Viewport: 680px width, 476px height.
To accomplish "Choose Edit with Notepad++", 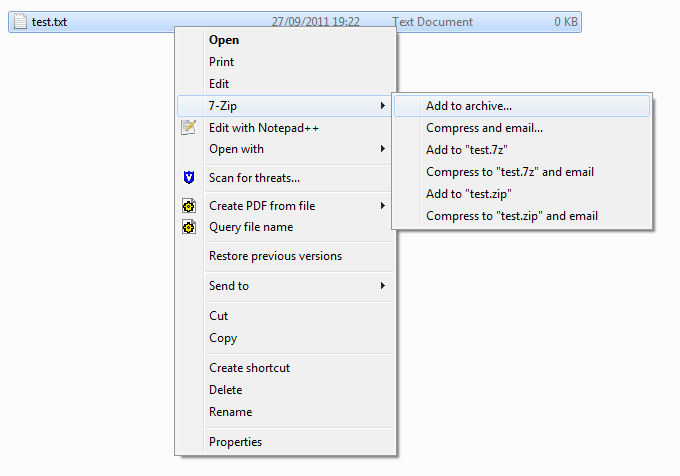I will [x=284, y=128].
